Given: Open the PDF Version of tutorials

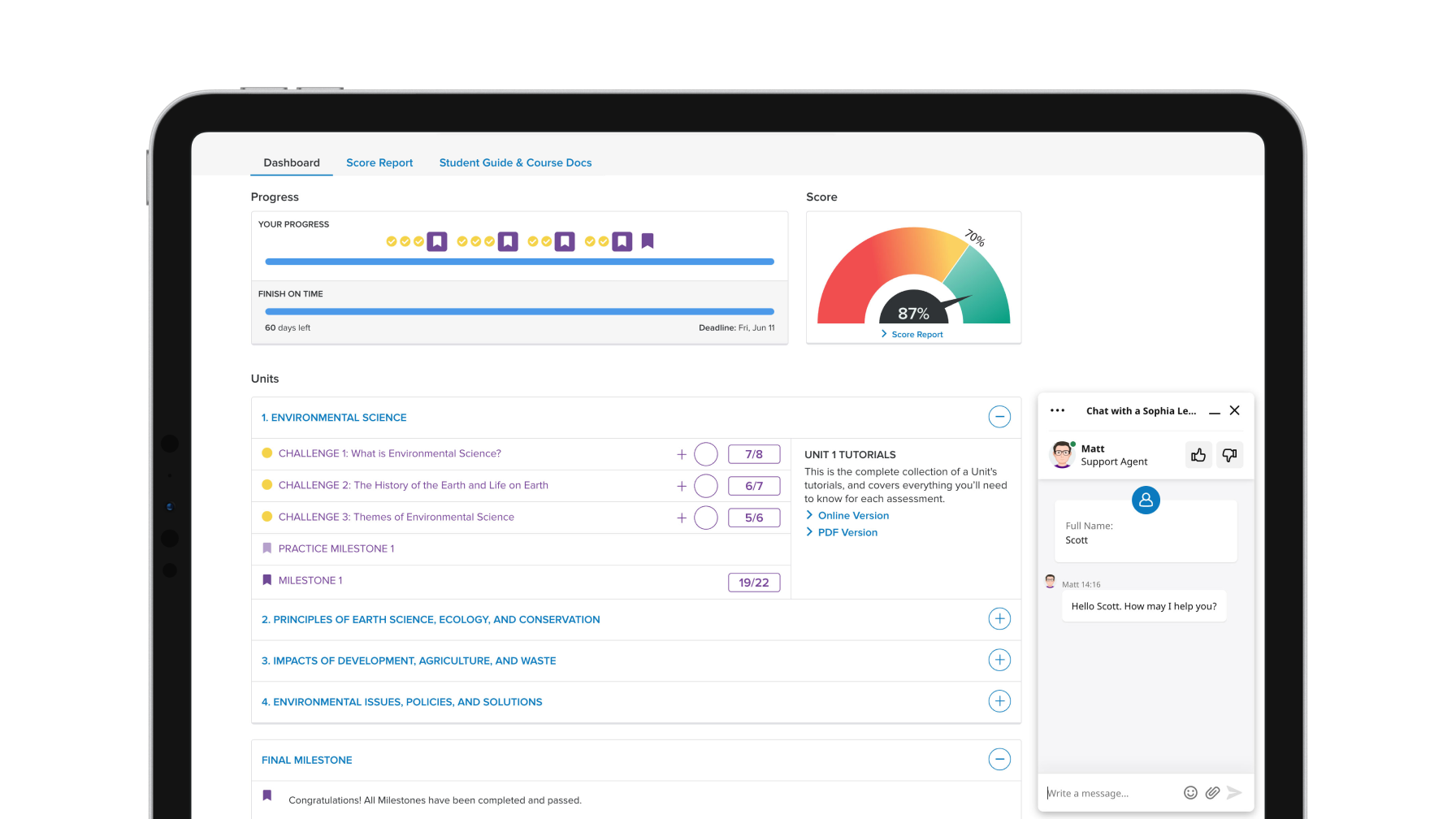Looking at the screenshot, I should point(847,533).
